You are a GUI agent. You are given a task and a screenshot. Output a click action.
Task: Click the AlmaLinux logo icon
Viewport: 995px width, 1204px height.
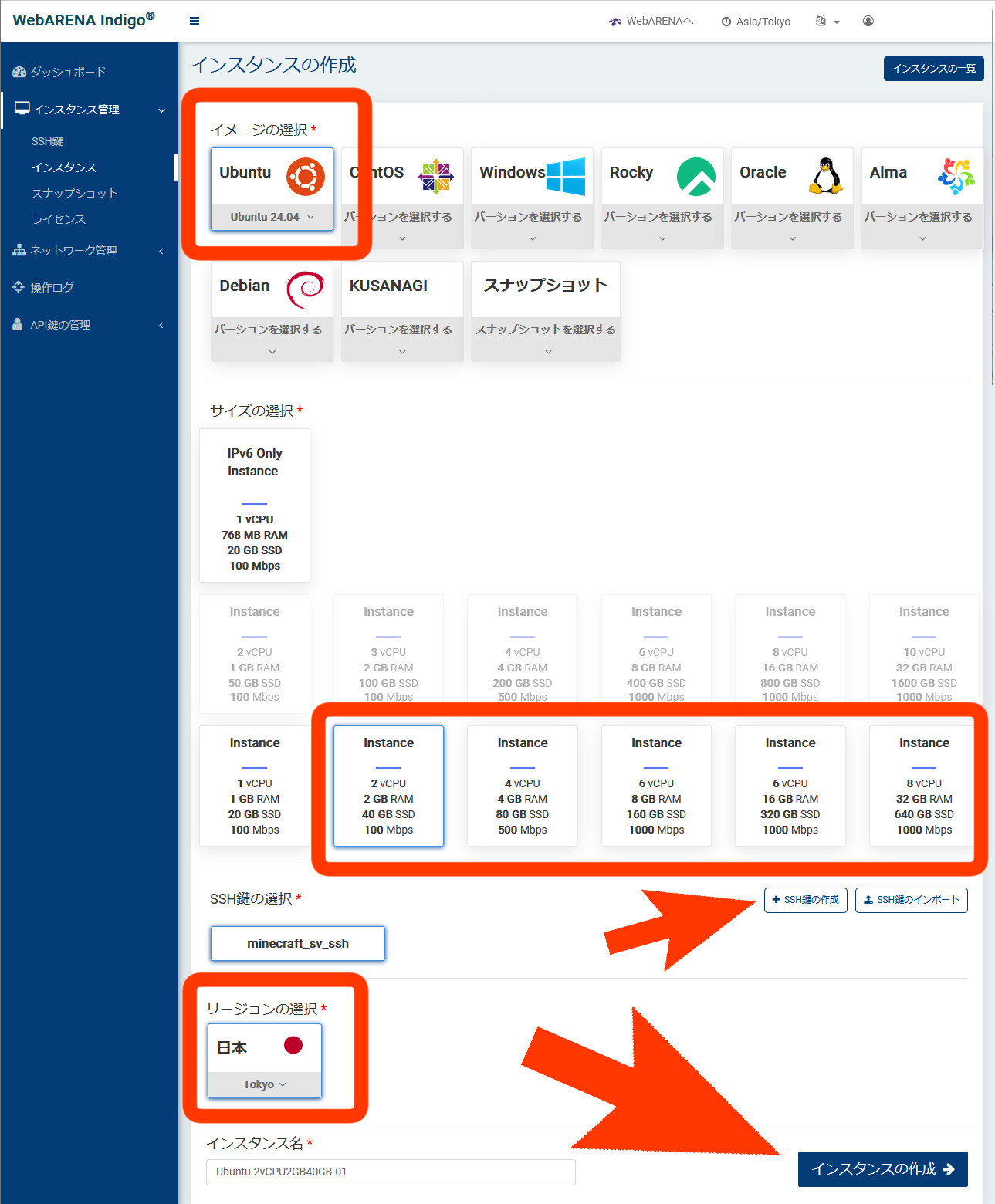tap(956, 177)
